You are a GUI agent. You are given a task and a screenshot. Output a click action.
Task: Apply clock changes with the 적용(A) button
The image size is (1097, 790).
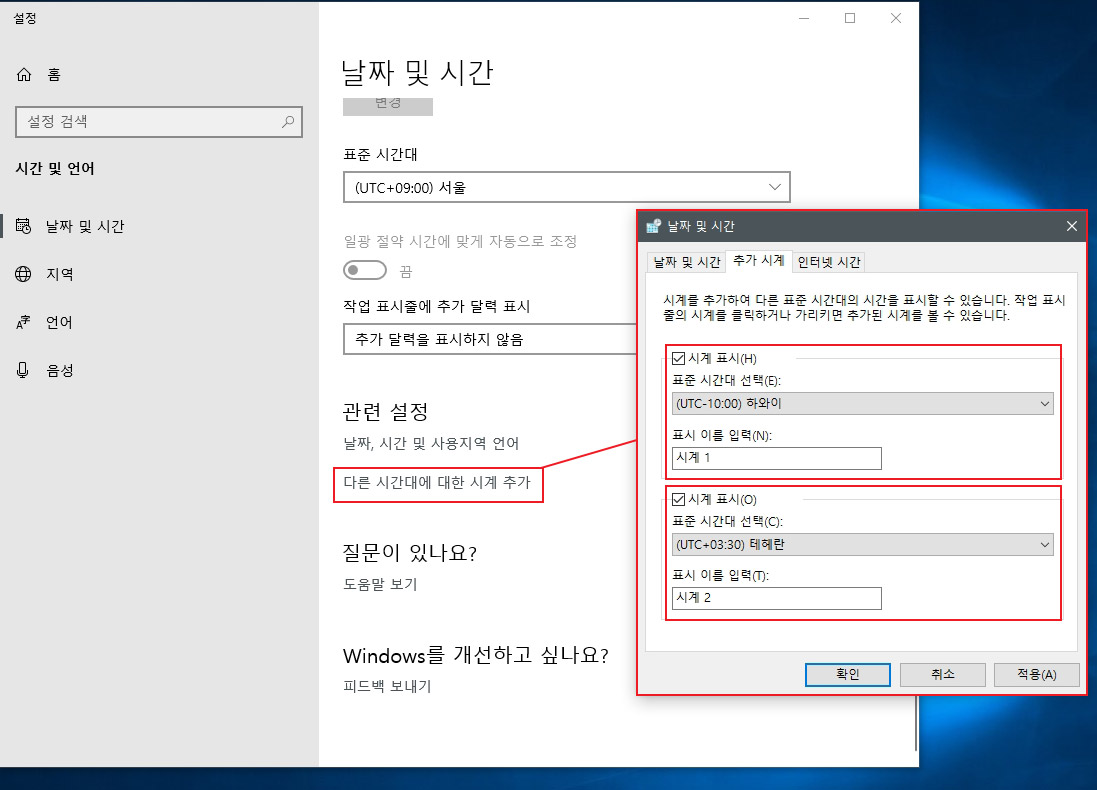[x=1035, y=674]
